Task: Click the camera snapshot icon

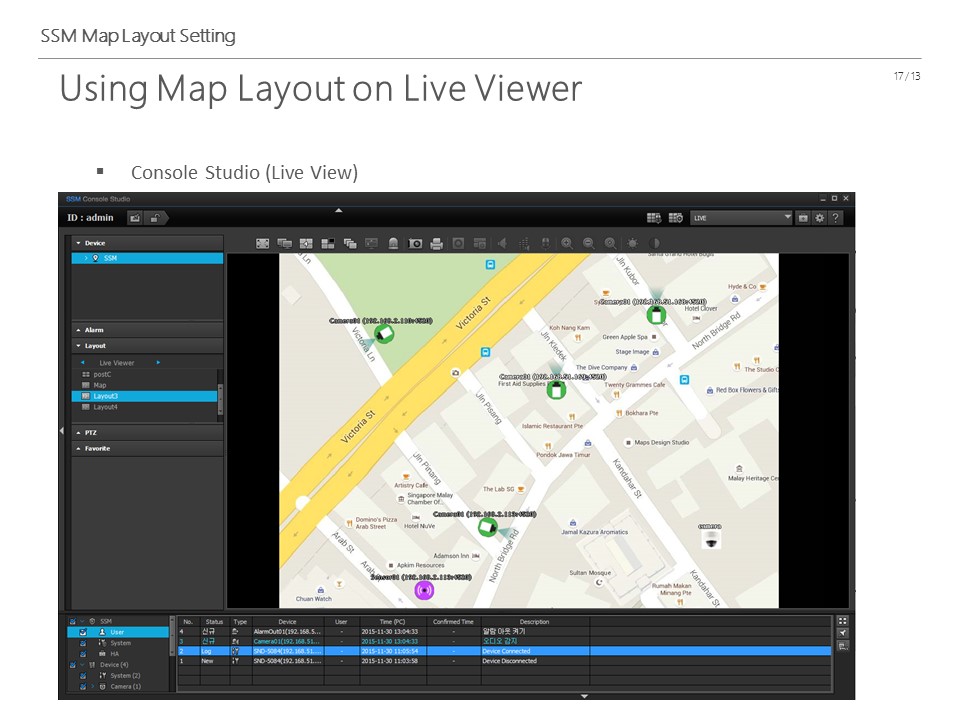Action: 415,244
